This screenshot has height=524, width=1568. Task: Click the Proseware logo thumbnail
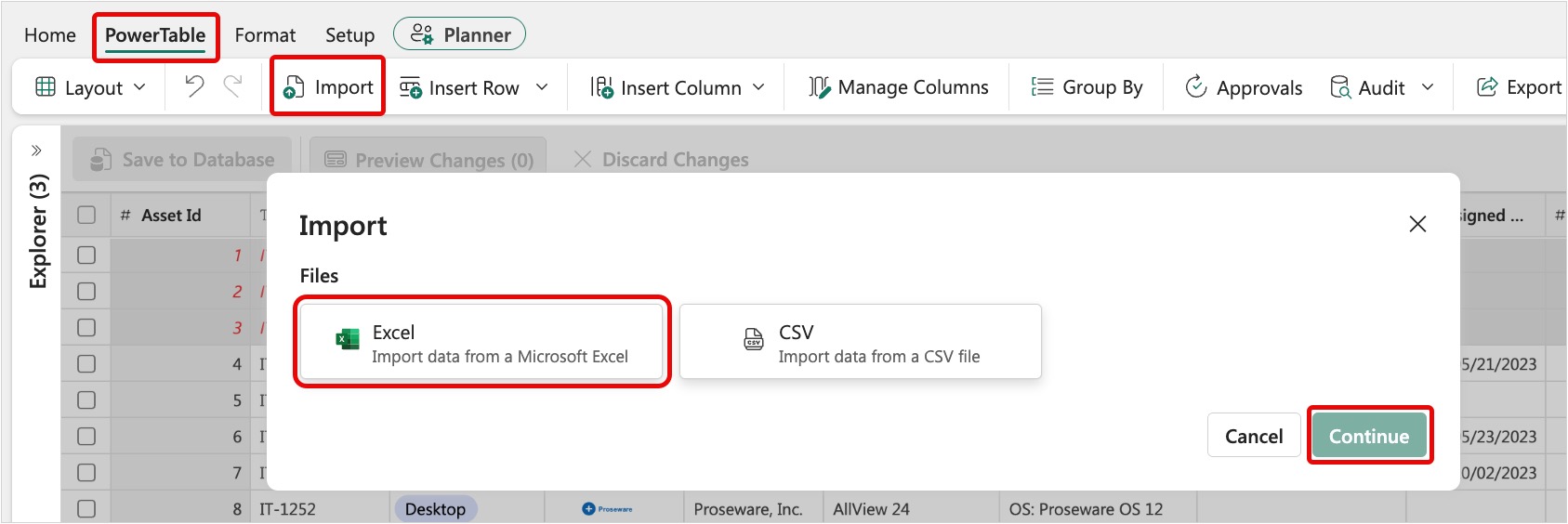(607, 508)
